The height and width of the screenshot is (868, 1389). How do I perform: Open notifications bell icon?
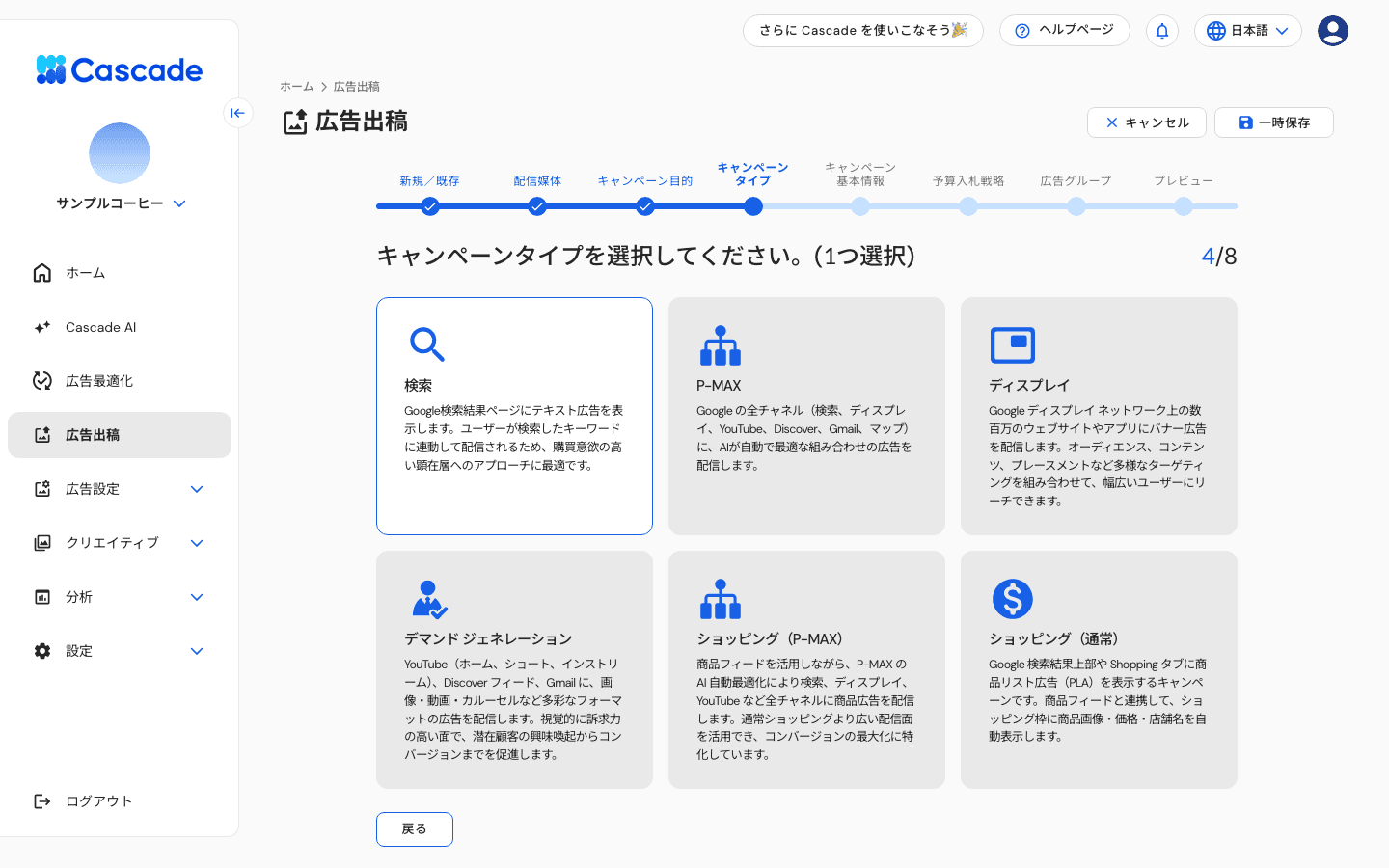[1162, 31]
